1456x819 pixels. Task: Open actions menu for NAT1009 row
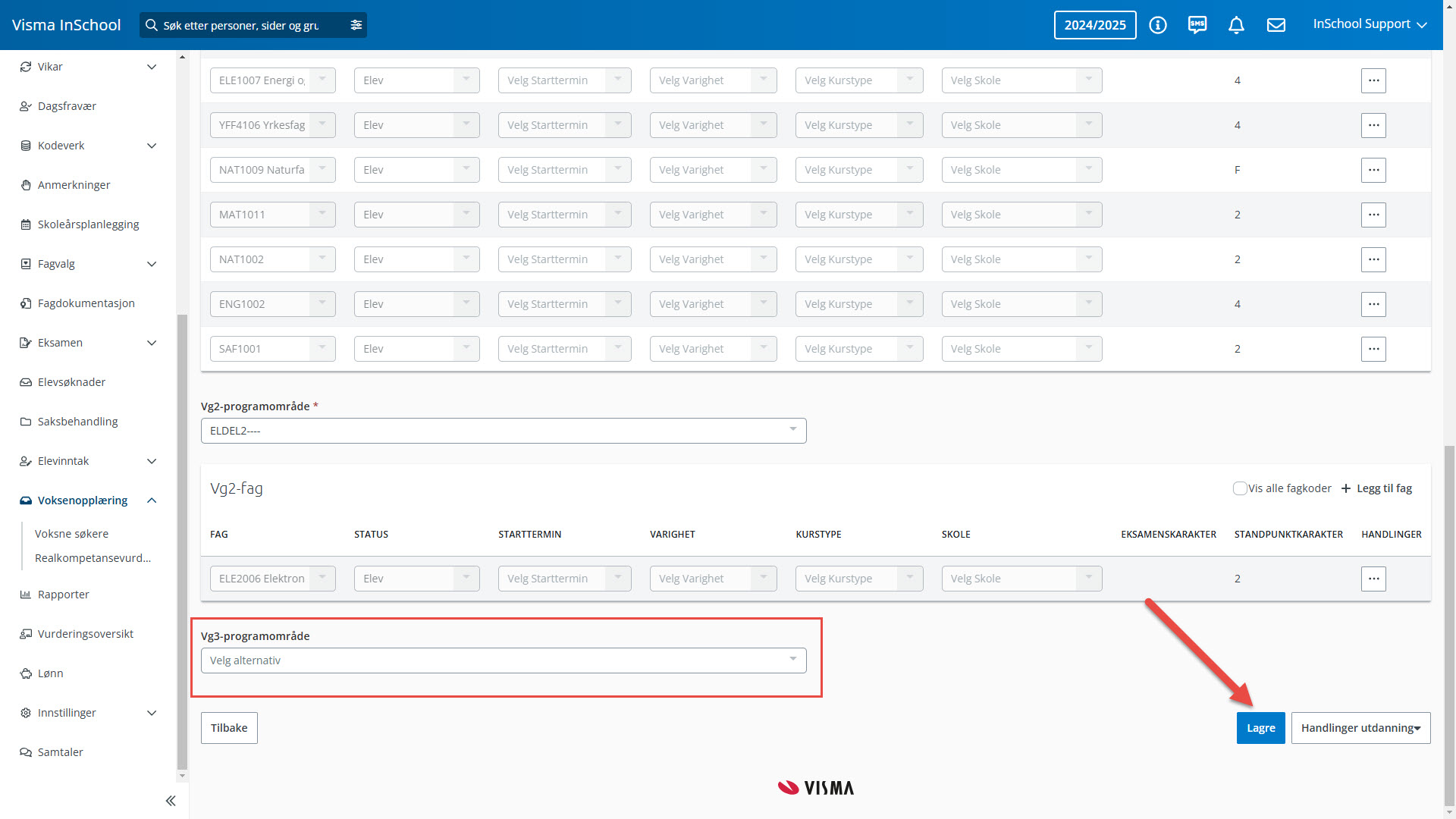point(1373,170)
